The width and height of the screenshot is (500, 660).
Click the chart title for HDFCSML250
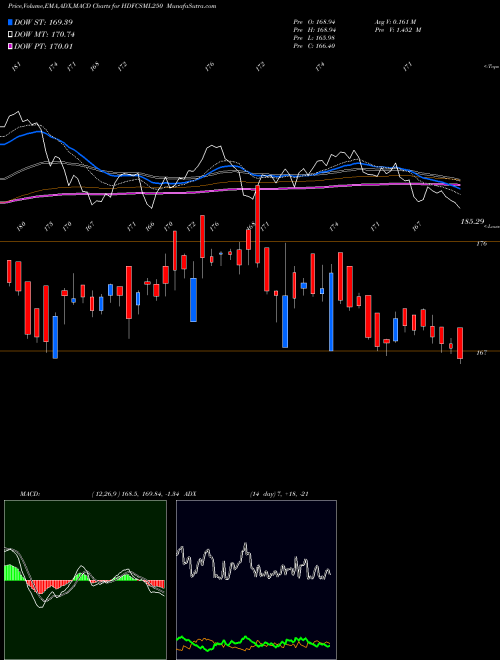pyautogui.click(x=112, y=6)
